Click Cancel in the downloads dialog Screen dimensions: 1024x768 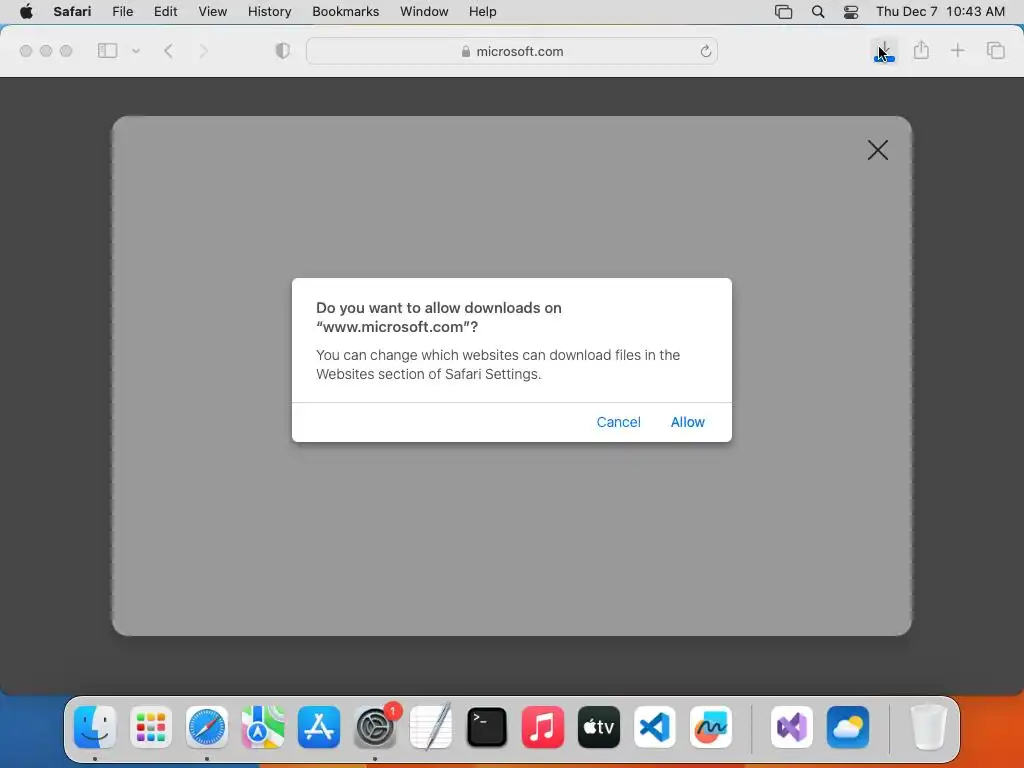[618, 422]
